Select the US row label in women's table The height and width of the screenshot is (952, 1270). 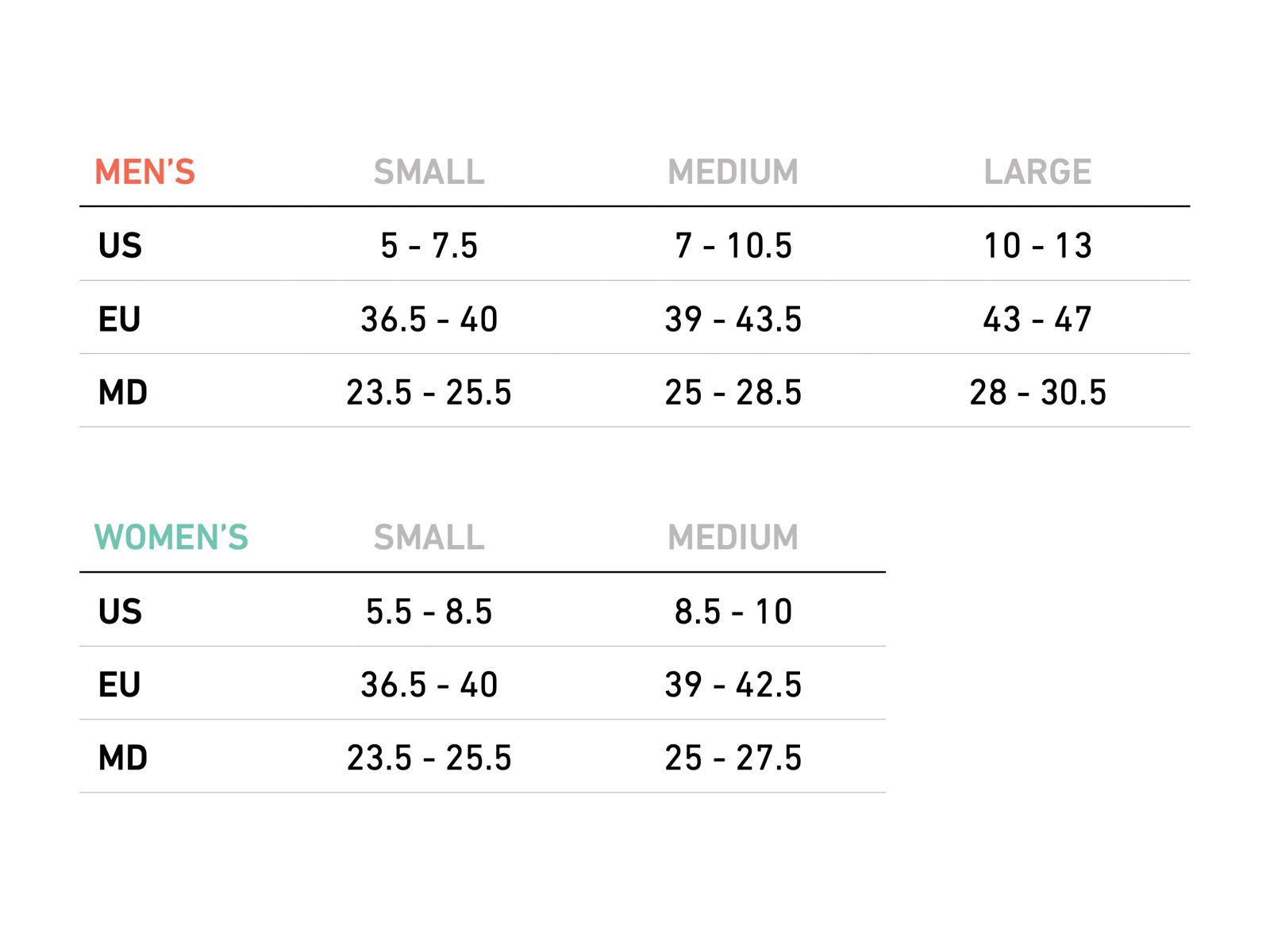(120, 612)
